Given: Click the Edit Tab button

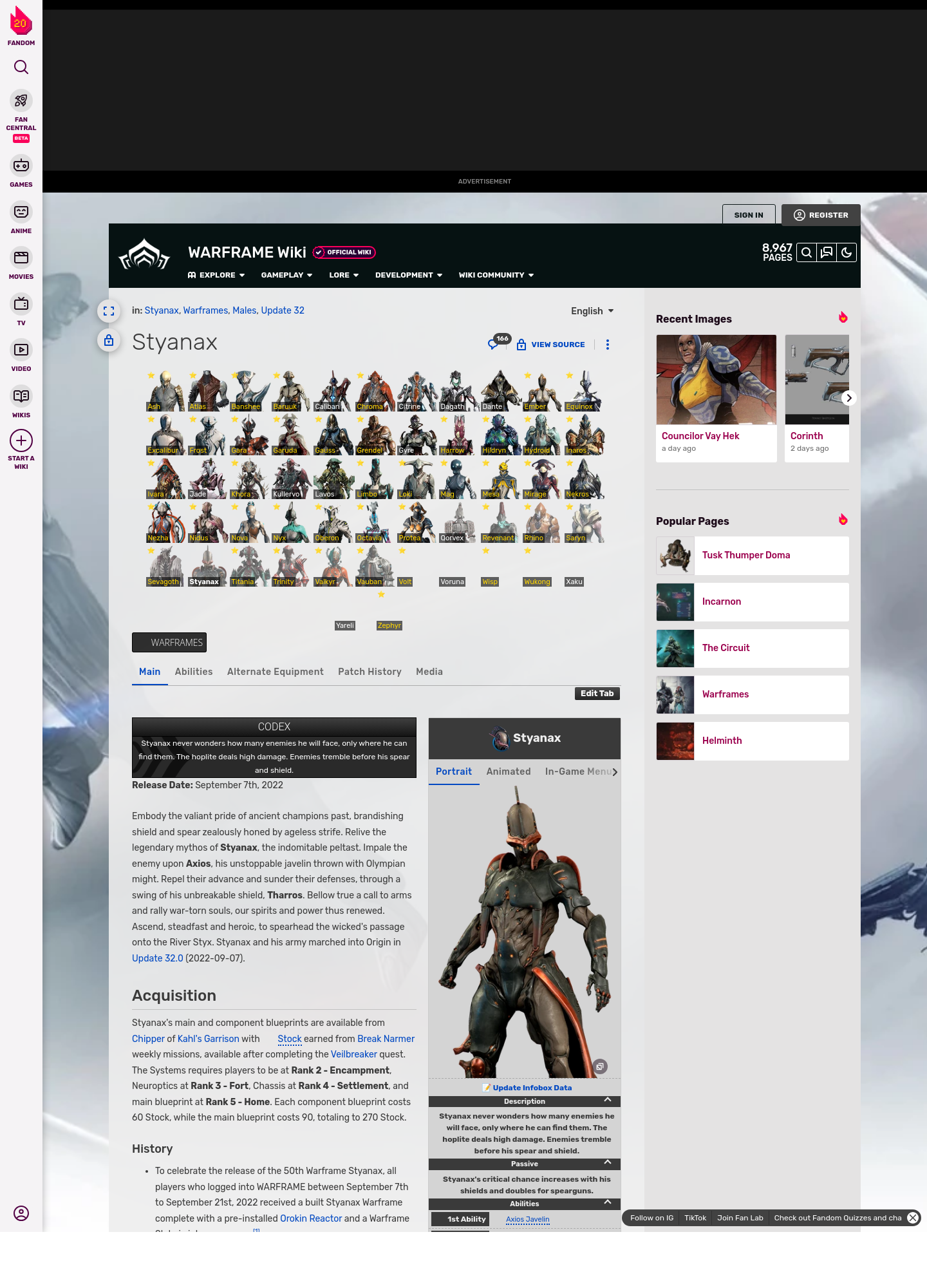Looking at the screenshot, I should point(597,694).
